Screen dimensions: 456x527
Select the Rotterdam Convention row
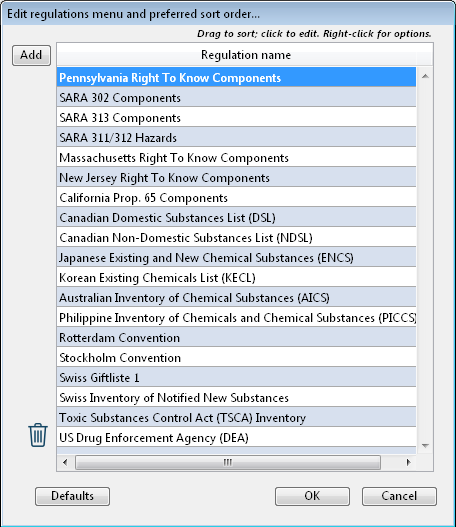[x=236, y=337]
